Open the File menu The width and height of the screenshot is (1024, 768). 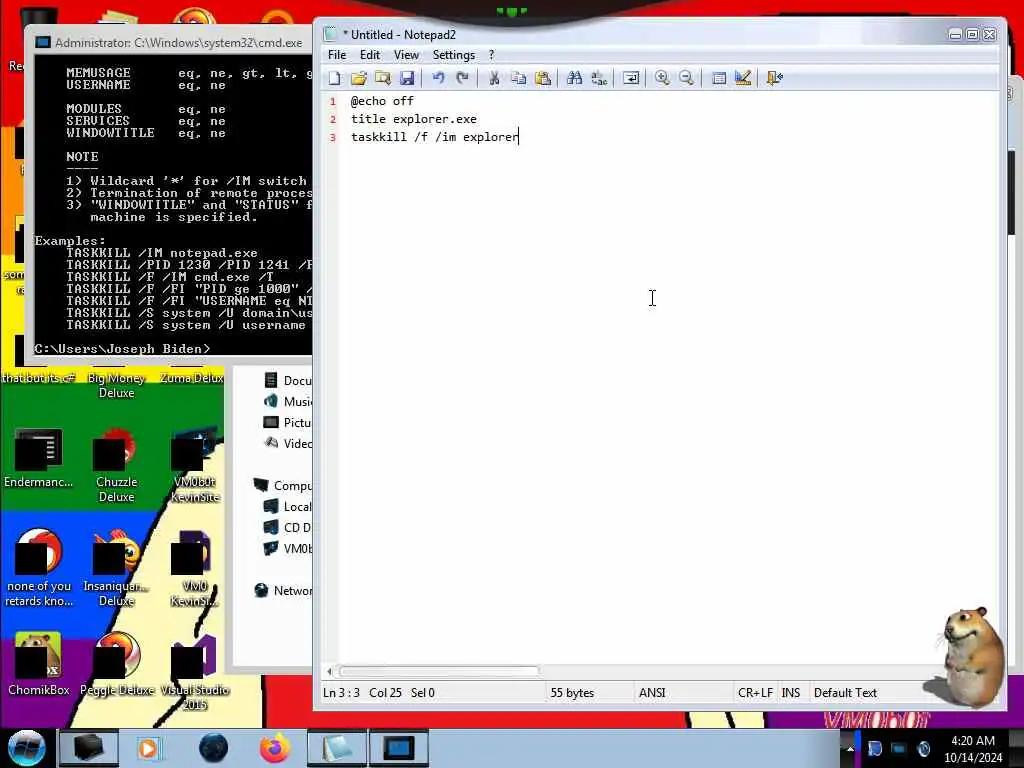pyautogui.click(x=337, y=55)
